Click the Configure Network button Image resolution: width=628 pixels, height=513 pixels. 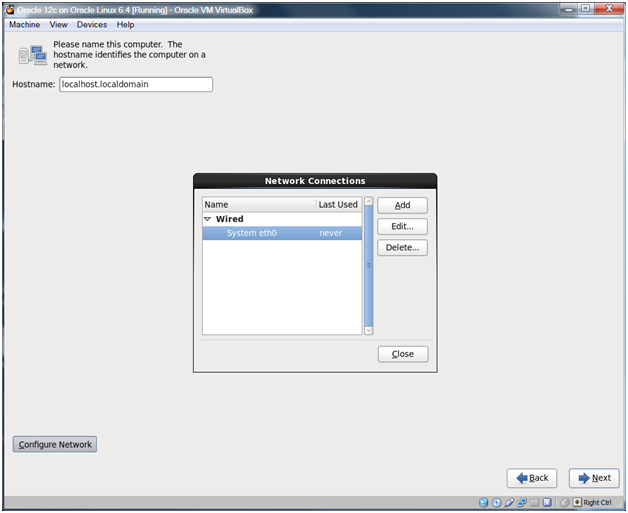click(x=55, y=444)
